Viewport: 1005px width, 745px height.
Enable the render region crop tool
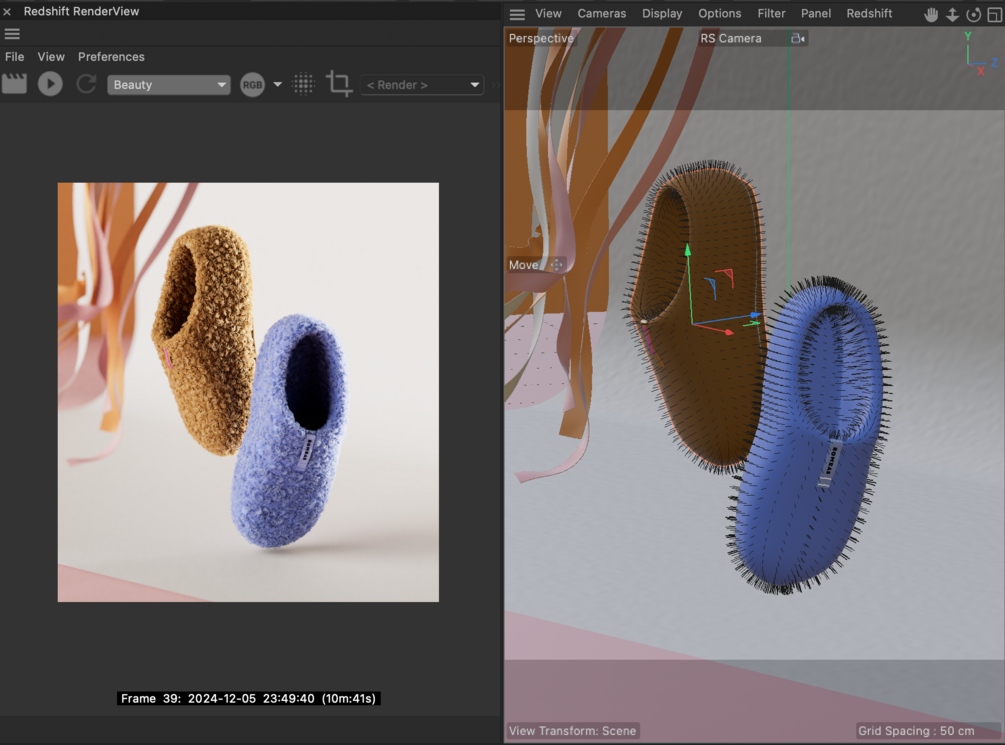339,84
